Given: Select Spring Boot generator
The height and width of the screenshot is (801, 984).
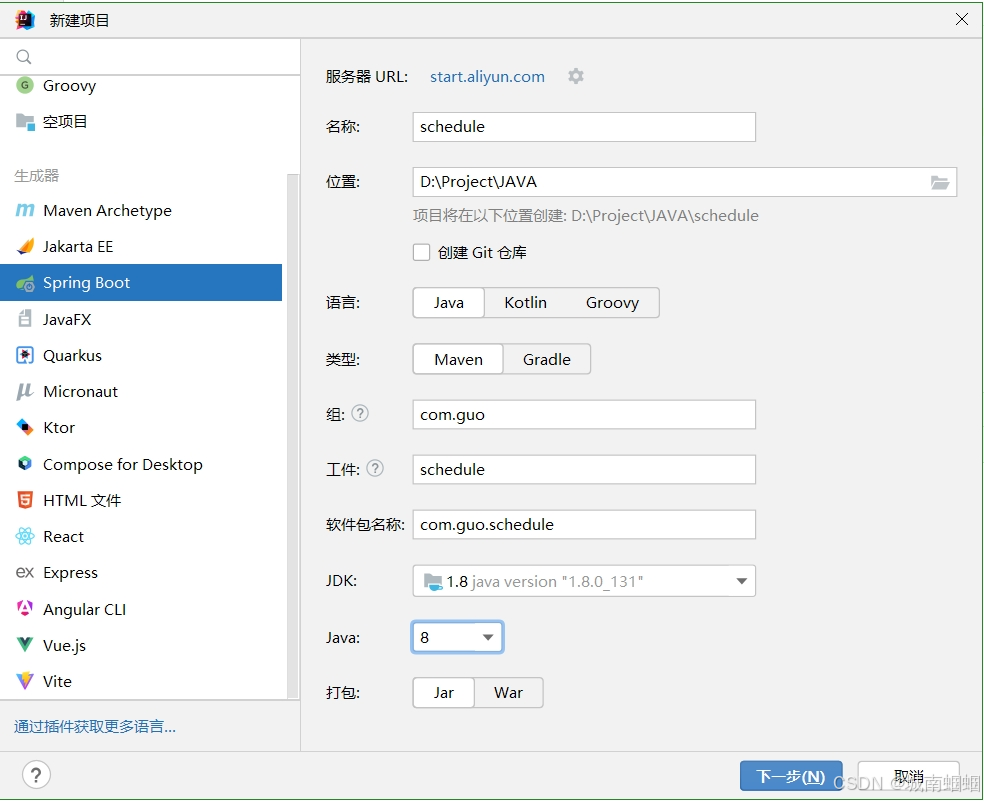Looking at the screenshot, I should 141,283.
